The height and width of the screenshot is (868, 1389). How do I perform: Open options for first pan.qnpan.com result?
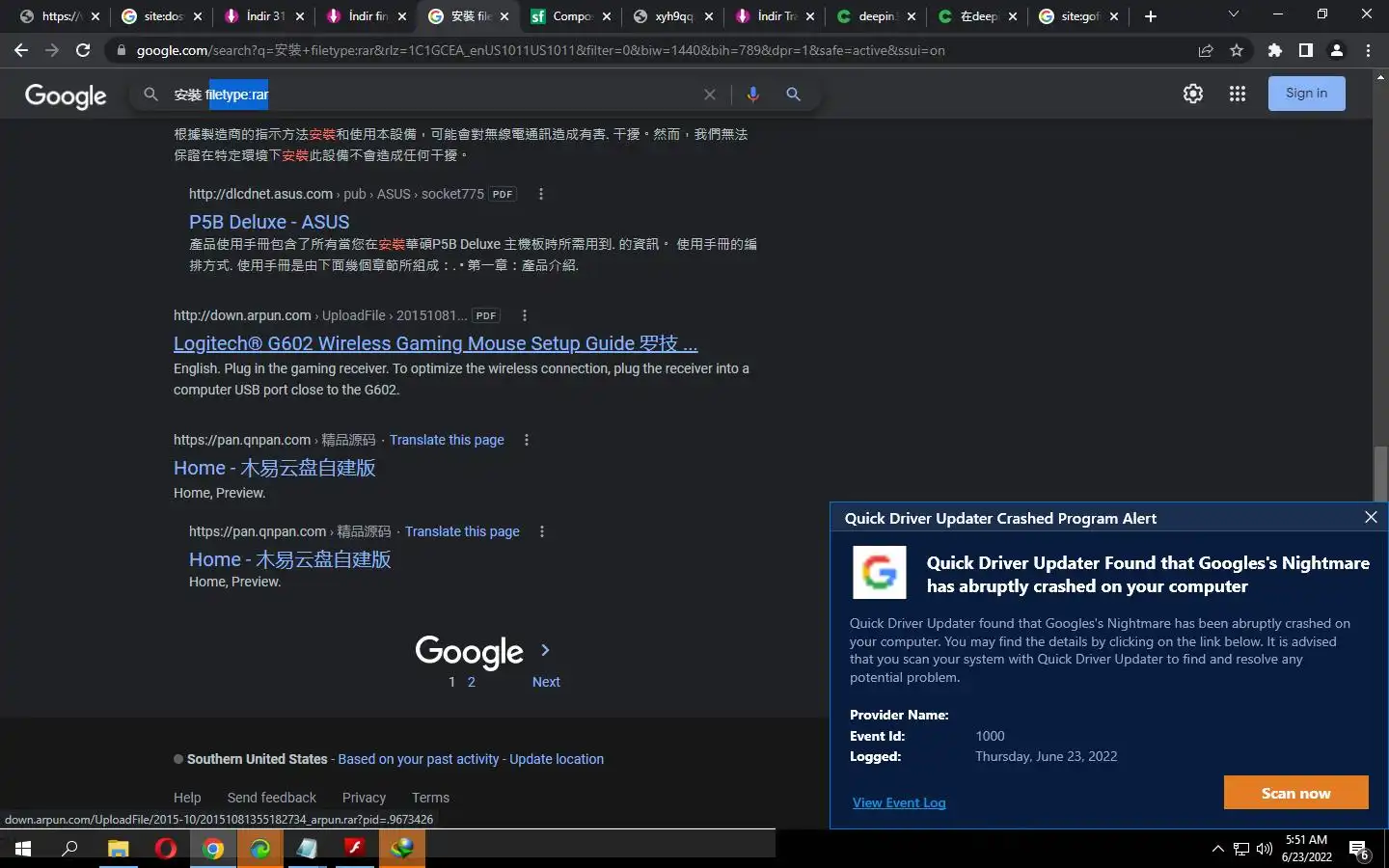pyautogui.click(x=527, y=440)
